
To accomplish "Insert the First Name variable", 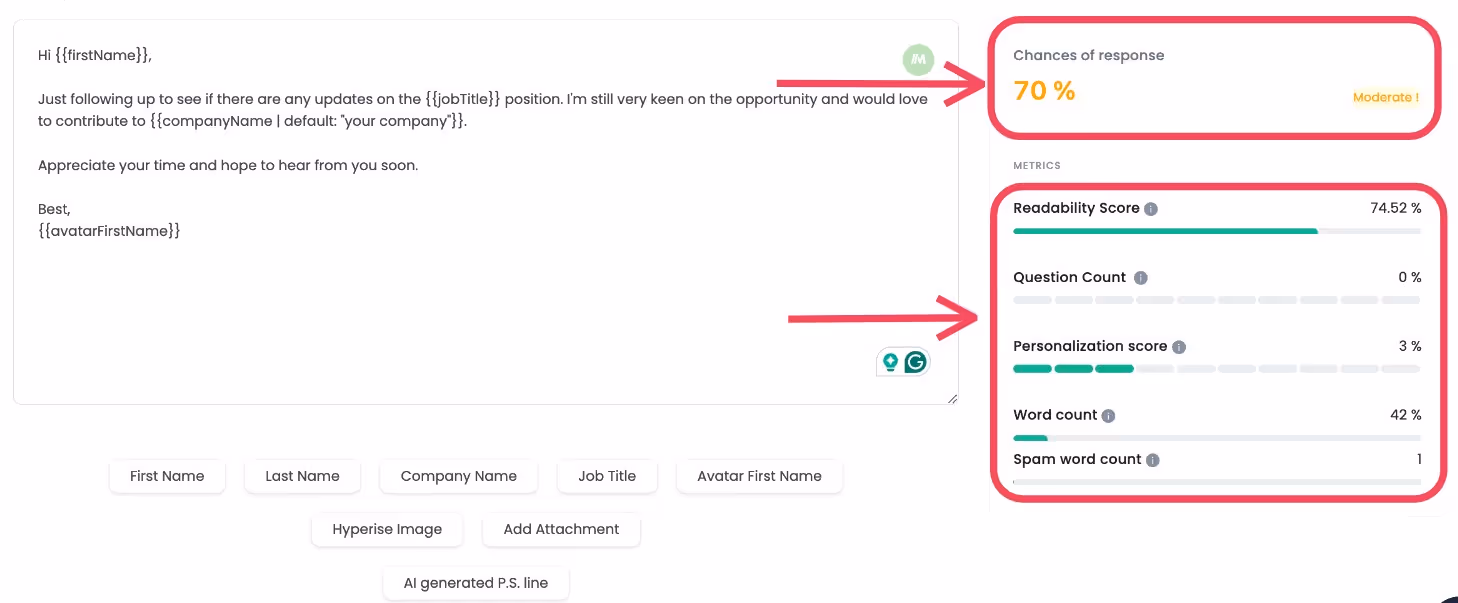I will 167,476.
